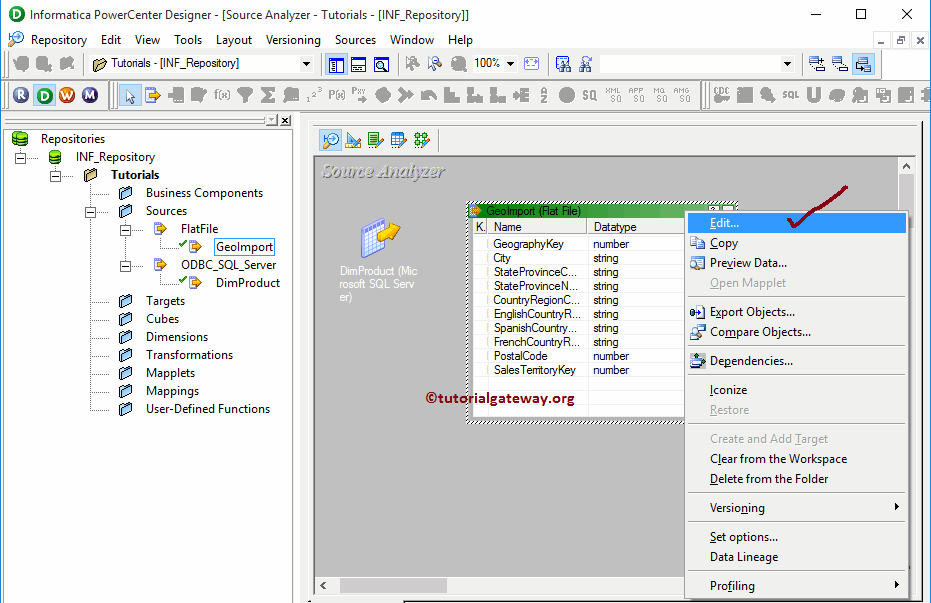Open the Transformation Developer tool icon
Screen dimensions: 931x603
[375, 140]
